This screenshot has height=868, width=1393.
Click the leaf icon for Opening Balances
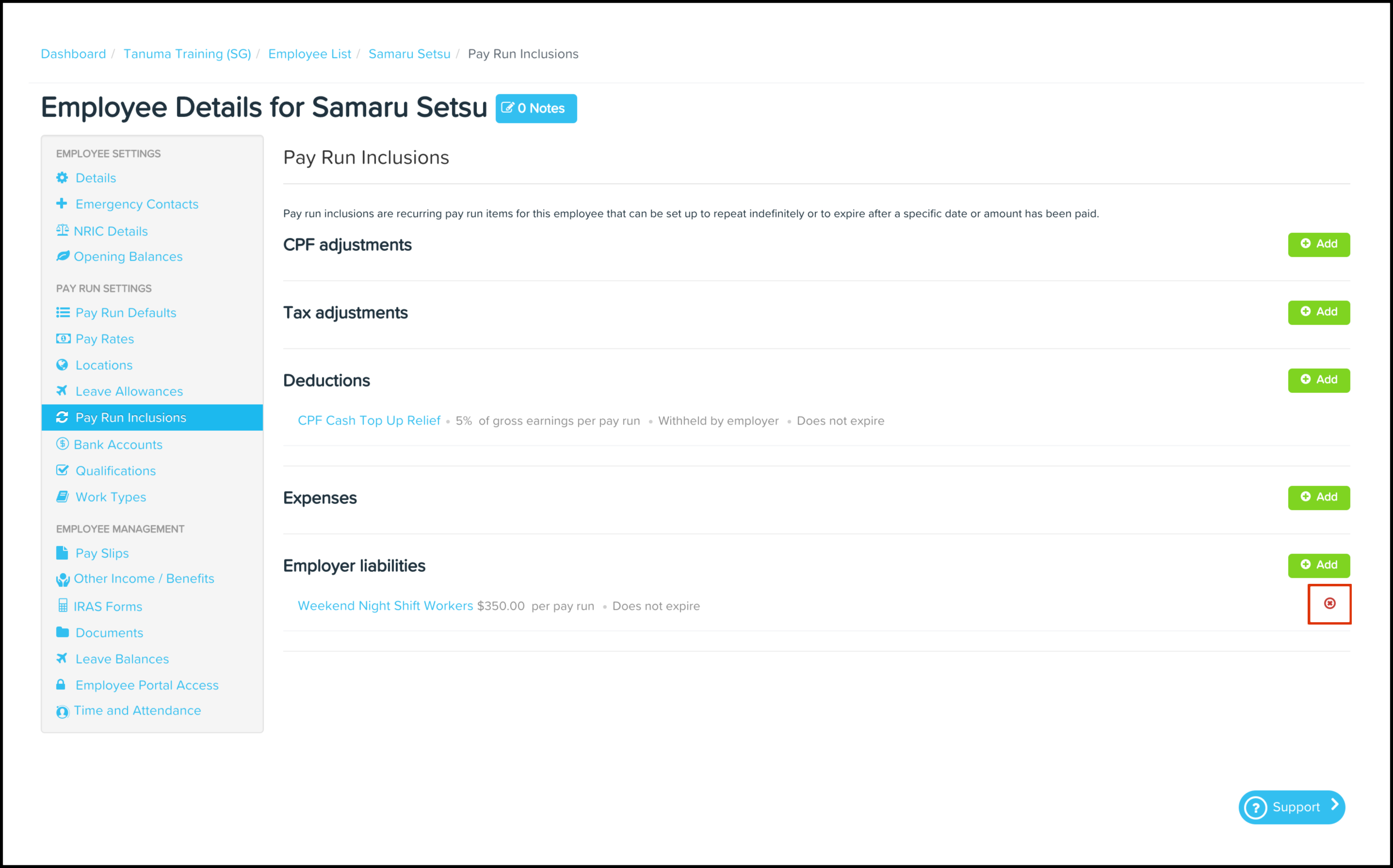[x=63, y=256]
